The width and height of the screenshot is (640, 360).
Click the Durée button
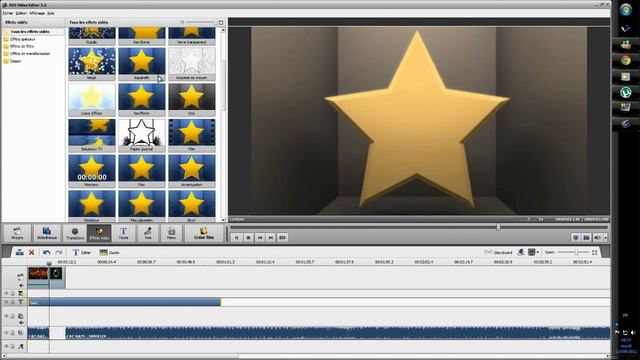[109, 253]
